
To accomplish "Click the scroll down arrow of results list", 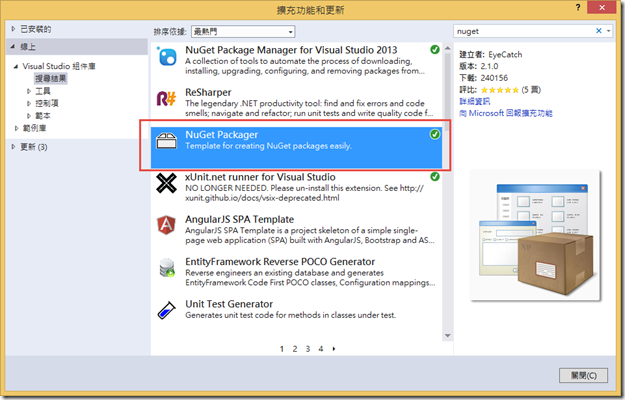I will point(448,336).
